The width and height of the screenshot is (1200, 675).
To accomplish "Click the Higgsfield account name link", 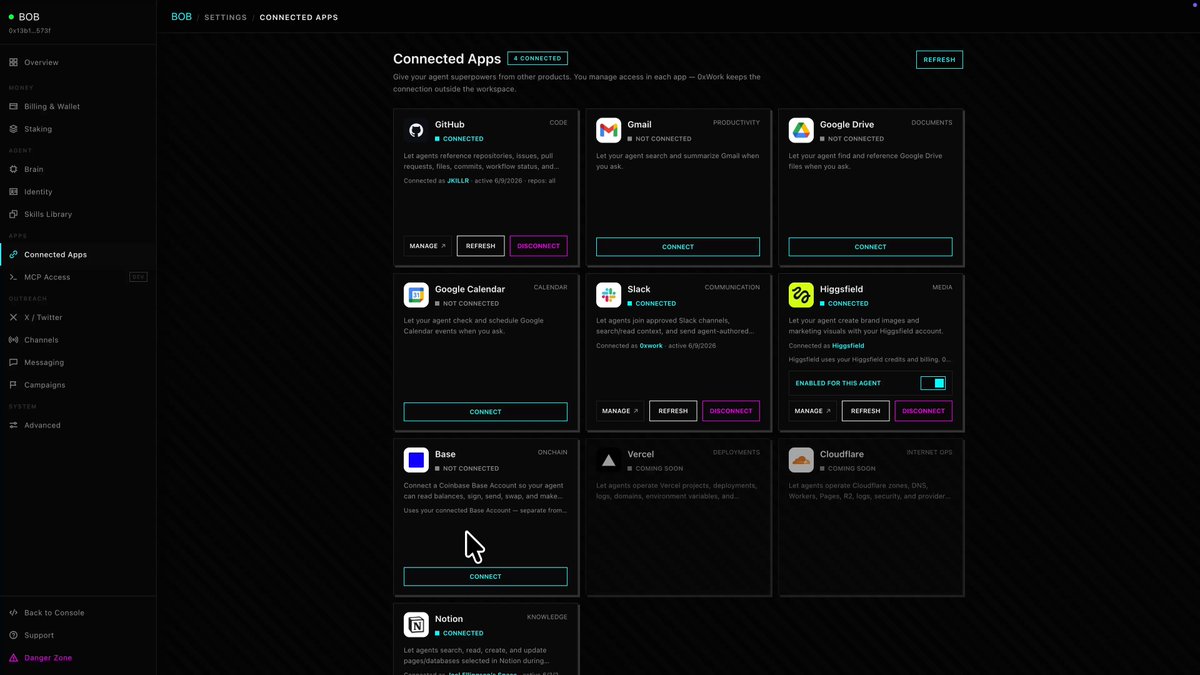I will [848, 346].
